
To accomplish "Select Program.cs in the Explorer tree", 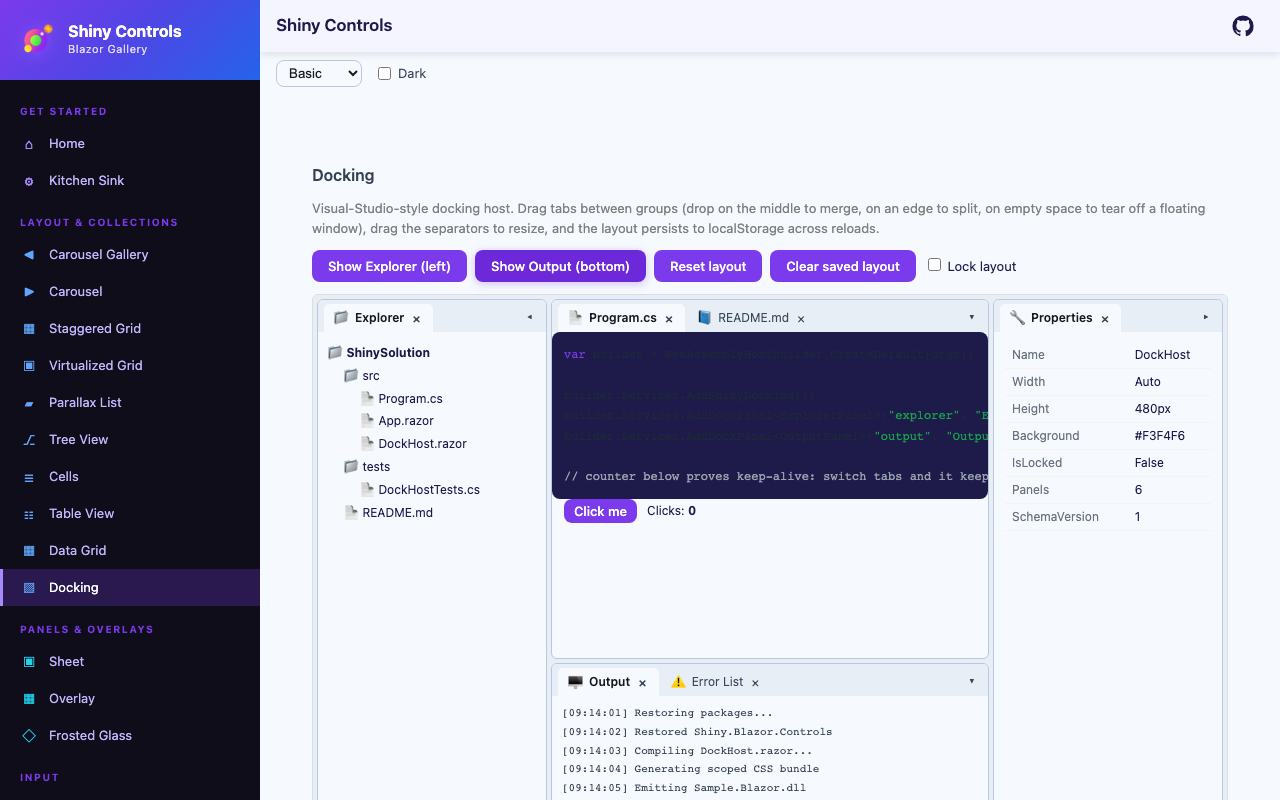I will (x=410, y=399).
